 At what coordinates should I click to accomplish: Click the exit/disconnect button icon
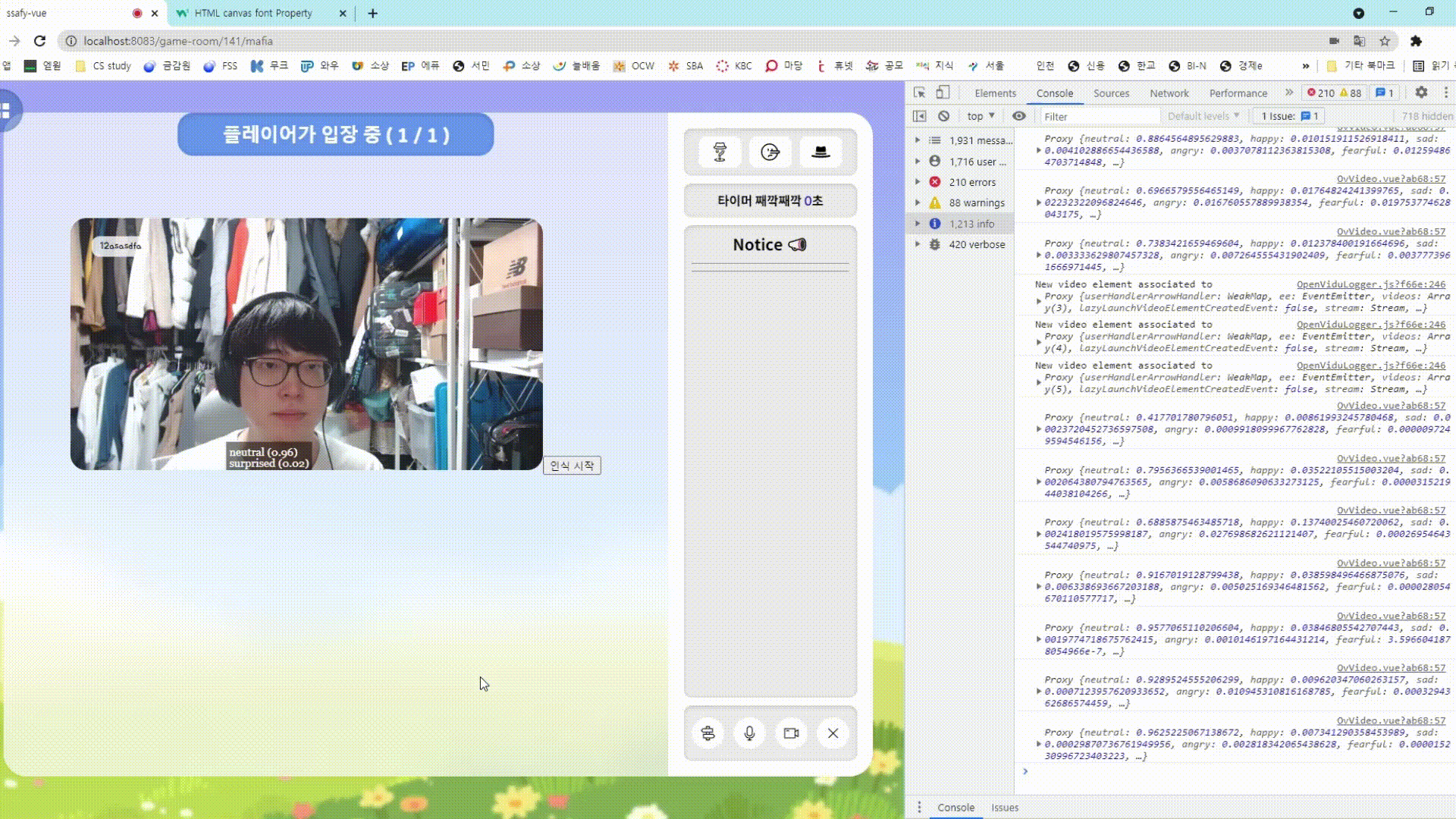pyautogui.click(x=833, y=733)
